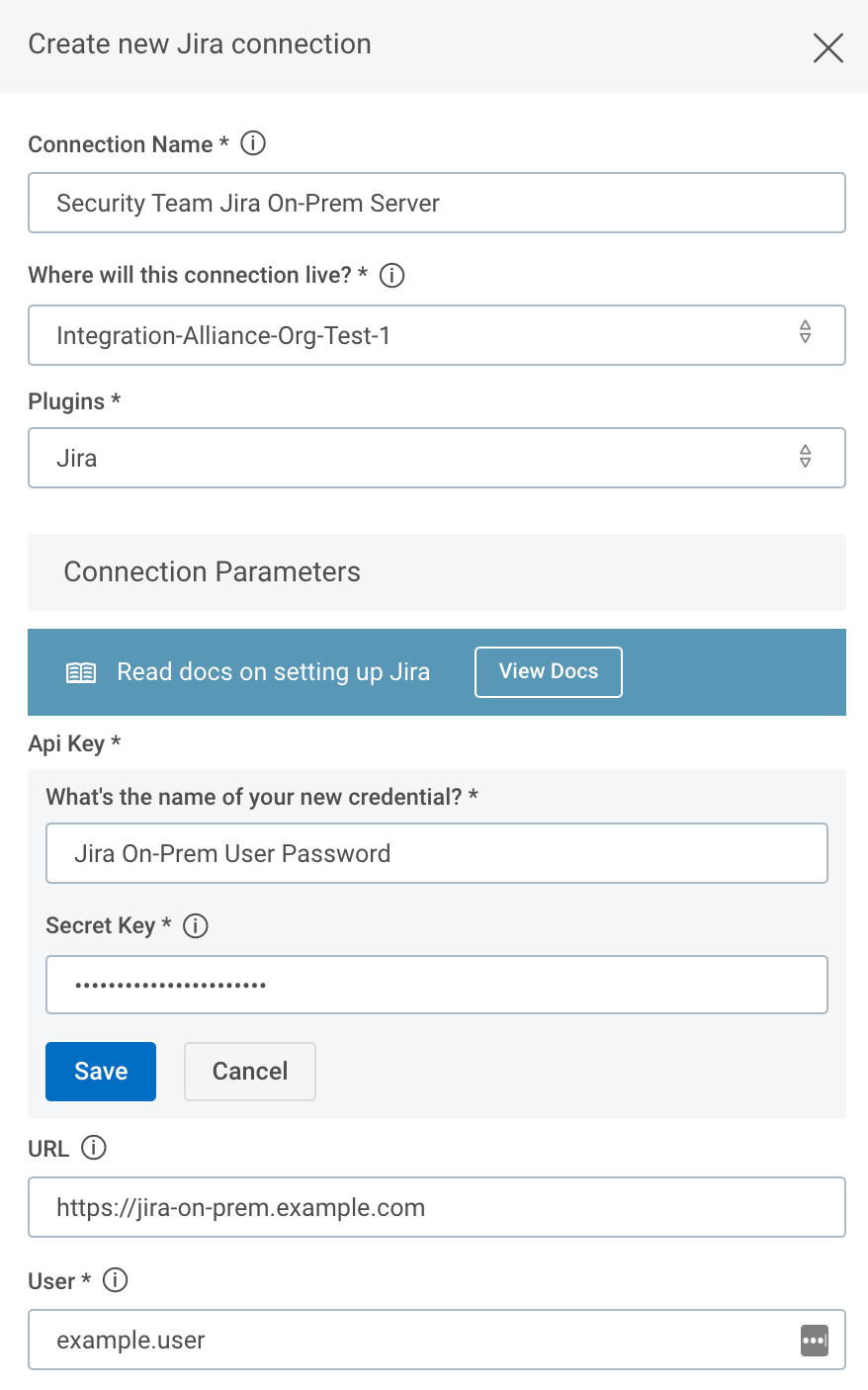Close the Create new Jira connection dialog

[x=827, y=47]
